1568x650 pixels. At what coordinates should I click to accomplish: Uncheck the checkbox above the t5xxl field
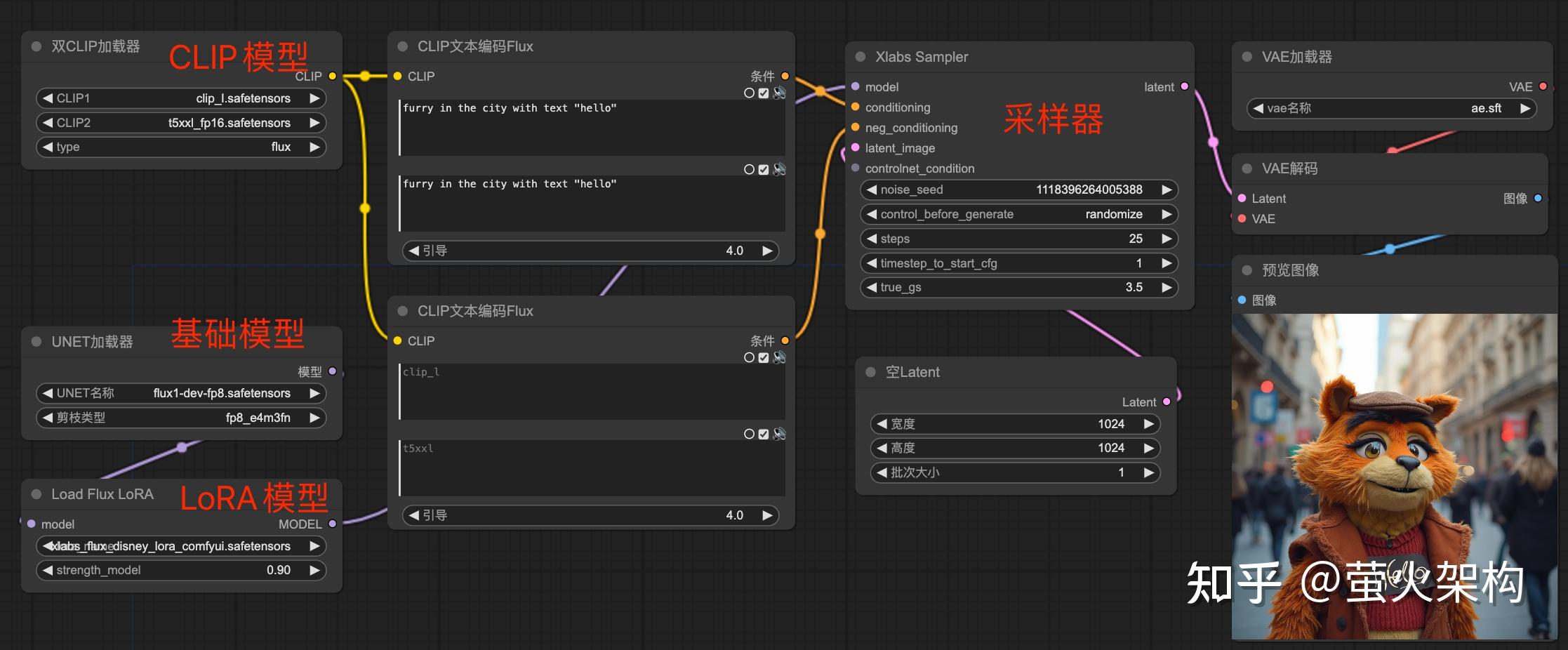click(764, 434)
